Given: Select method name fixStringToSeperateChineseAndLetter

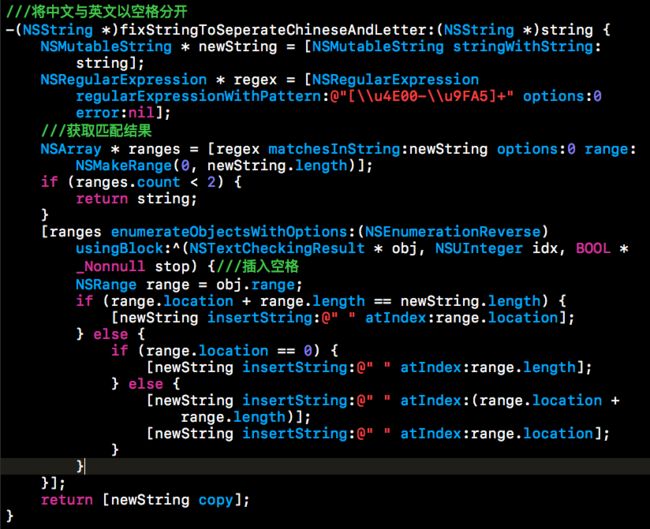Looking at the screenshot, I should (274, 30).
